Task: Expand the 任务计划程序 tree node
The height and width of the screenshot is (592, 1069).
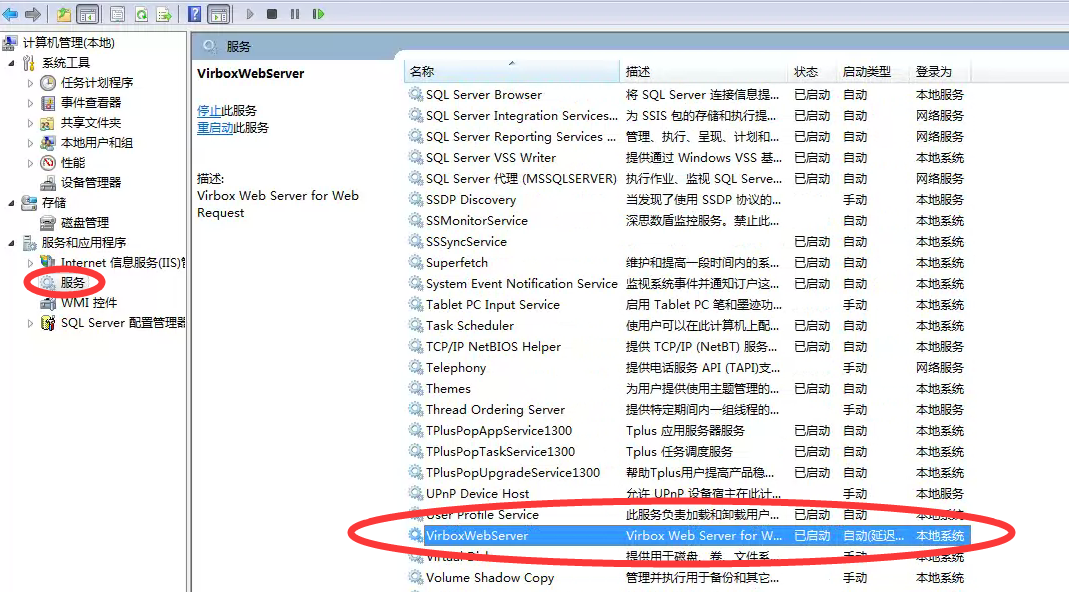Action: [30, 83]
